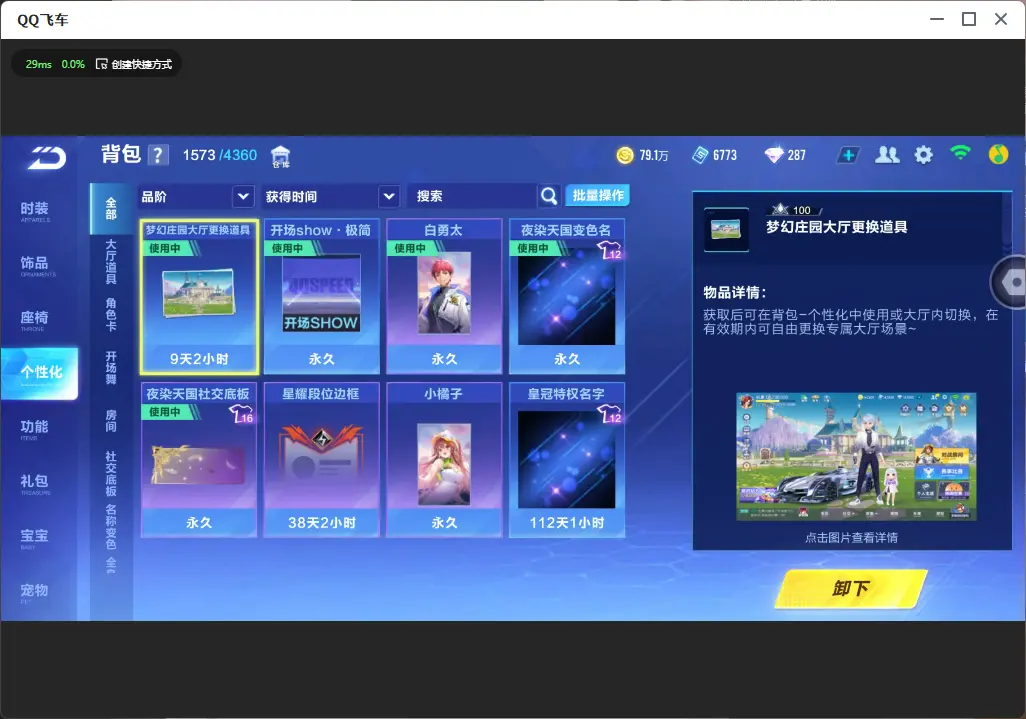Open the settings gear icon
Image resolution: width=1026 pixels, height=719 pixels.
point(923,155)
